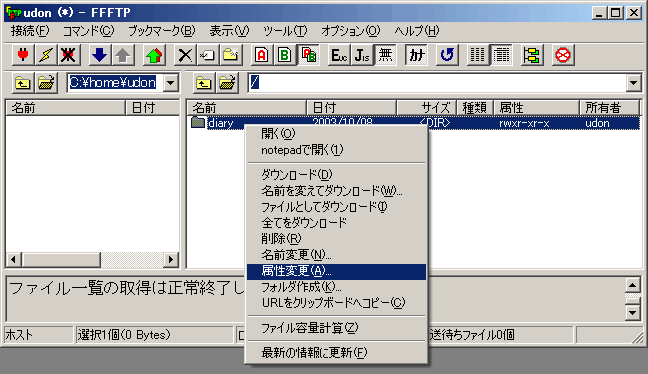Click the red plug connect icon
Screen dimensions: 648x374
(x=23, y=55)
